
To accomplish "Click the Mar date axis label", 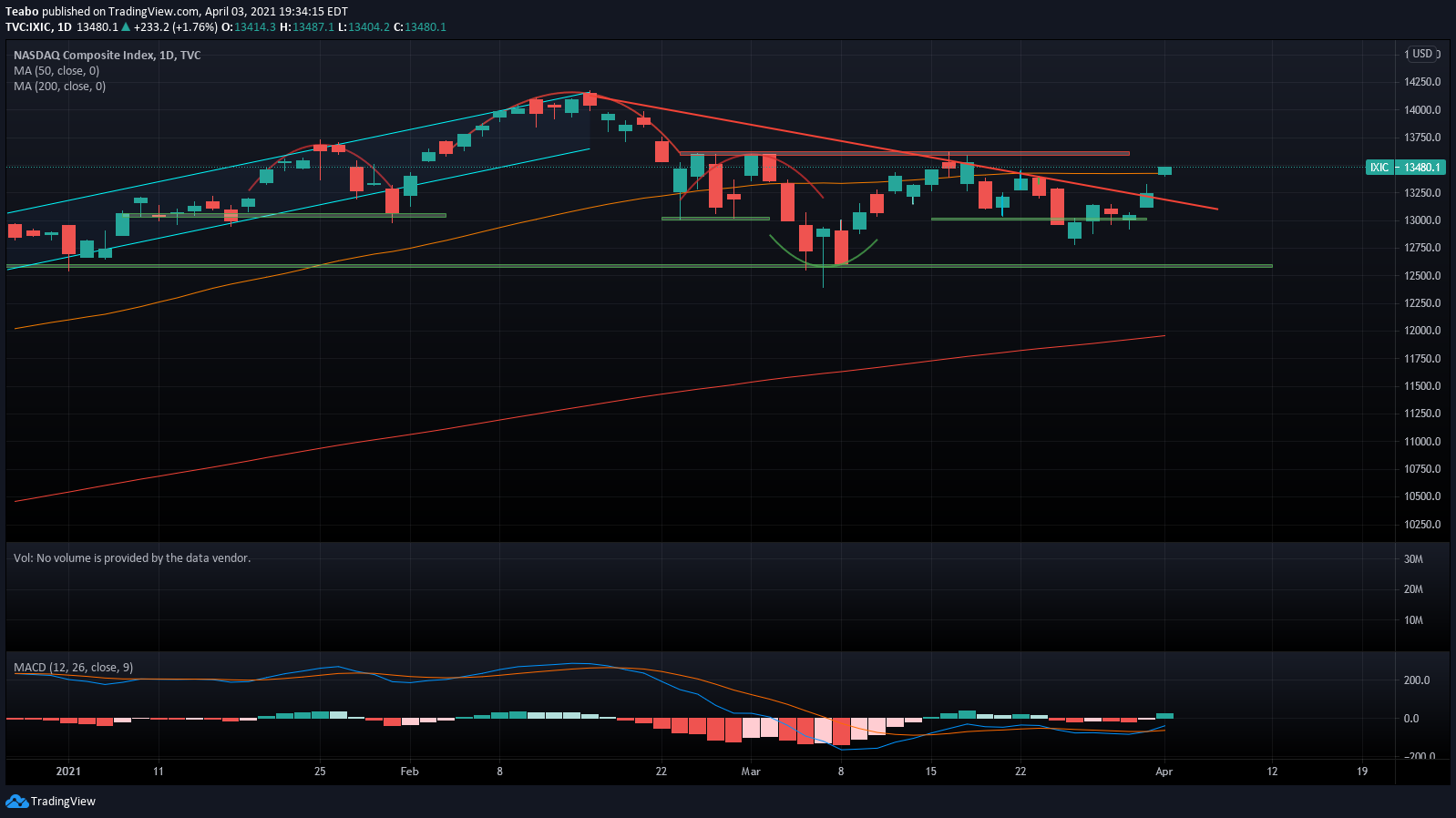I will click(x=751, y=772).
